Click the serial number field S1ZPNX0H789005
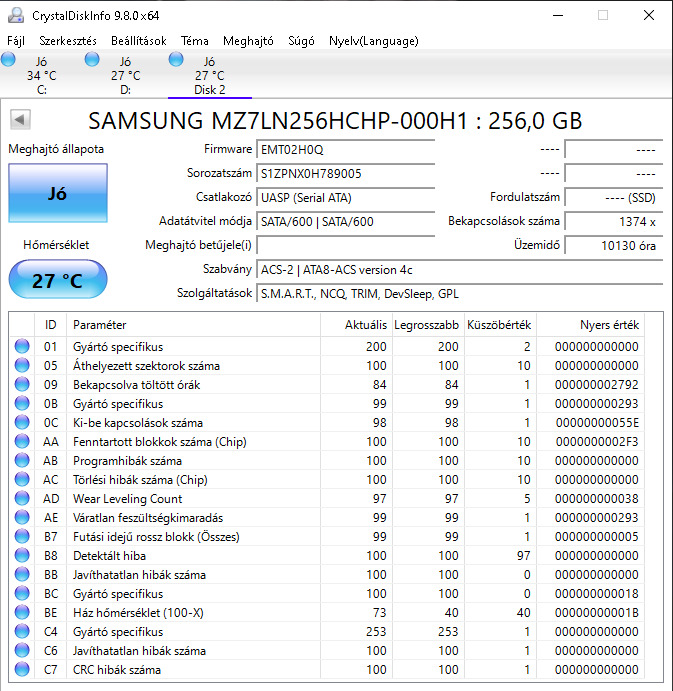 (x=346, y=174)
